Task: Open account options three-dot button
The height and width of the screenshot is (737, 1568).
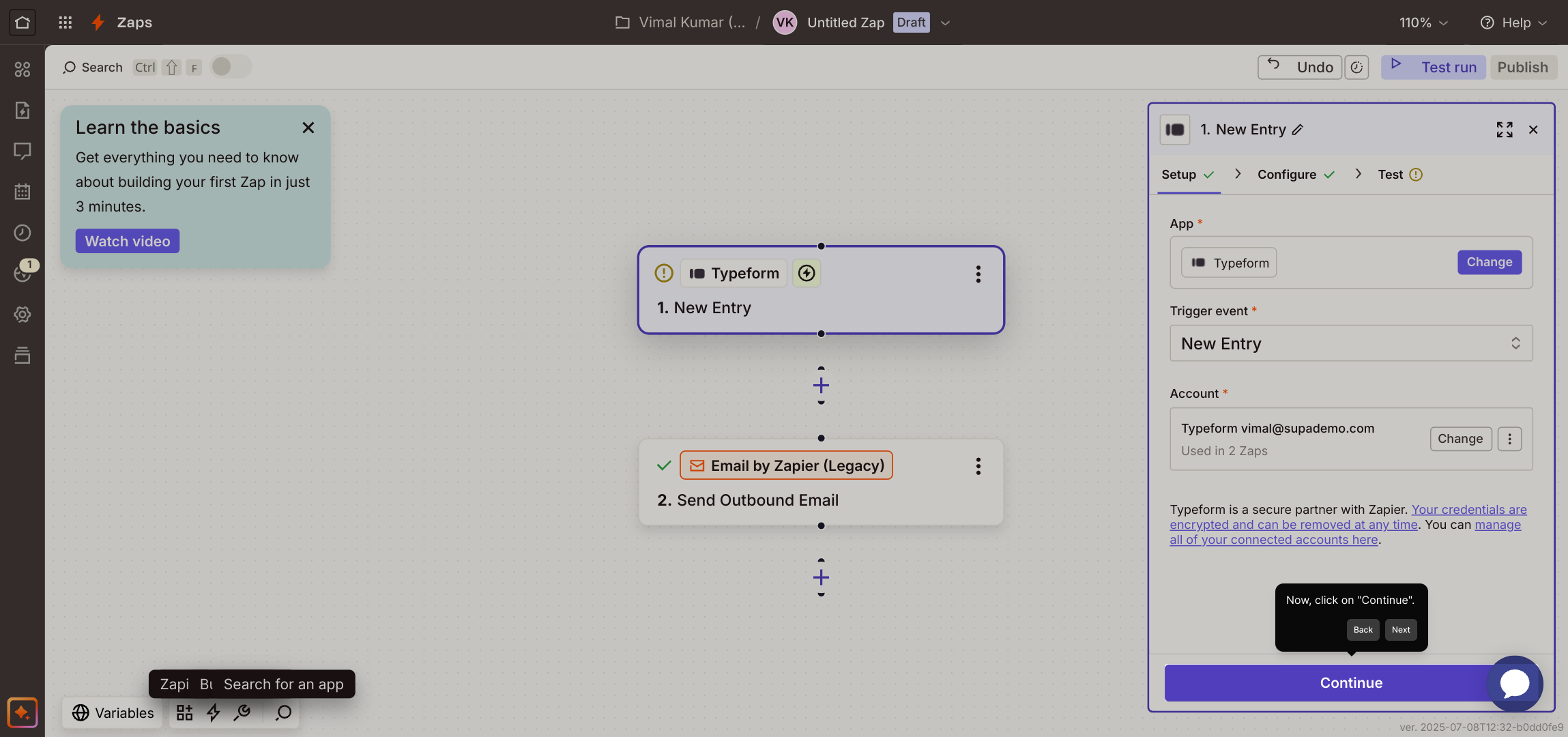Action: point(1509,439)
